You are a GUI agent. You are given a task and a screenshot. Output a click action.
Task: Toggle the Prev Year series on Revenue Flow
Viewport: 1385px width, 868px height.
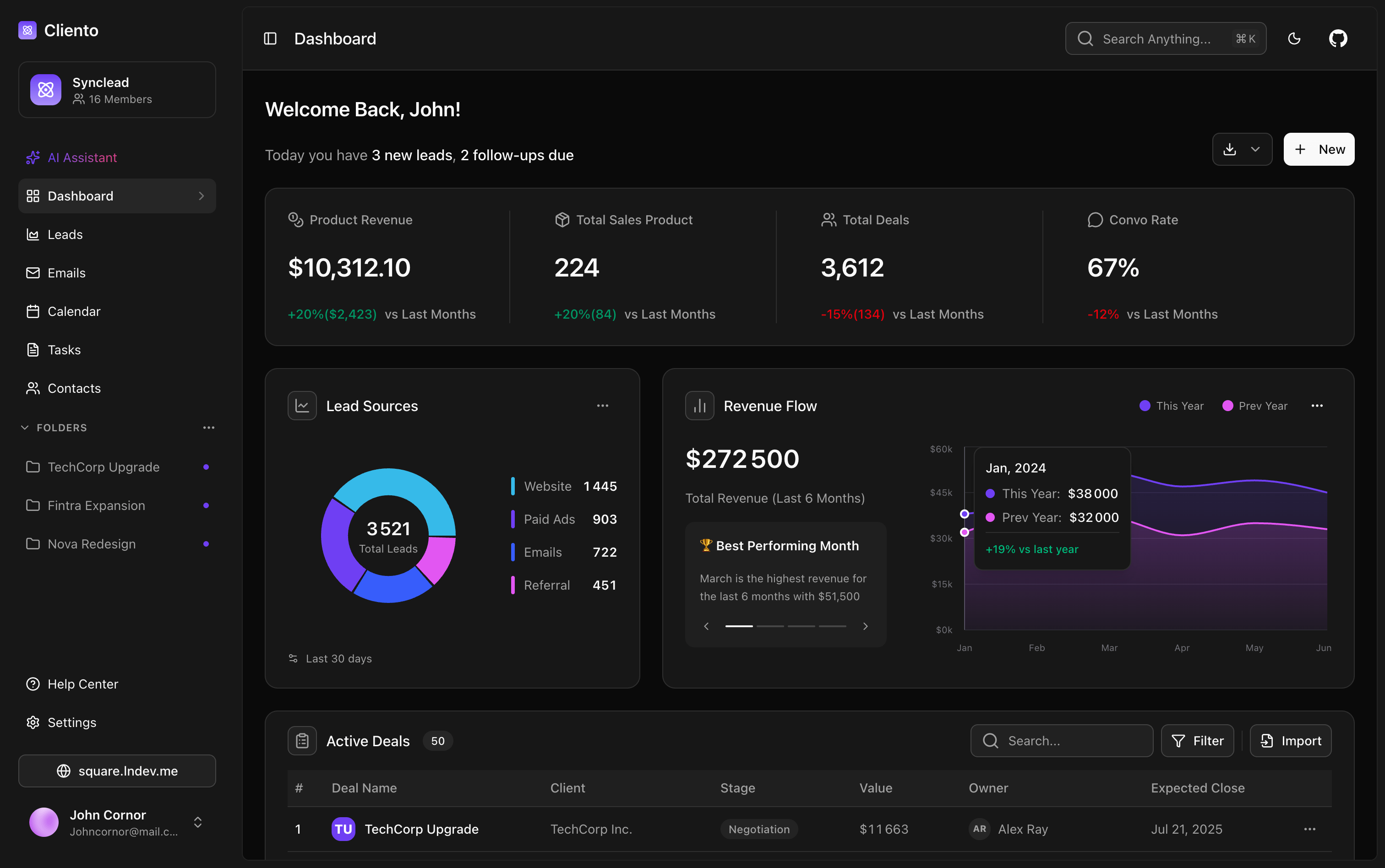click(x=1254, y=405)
